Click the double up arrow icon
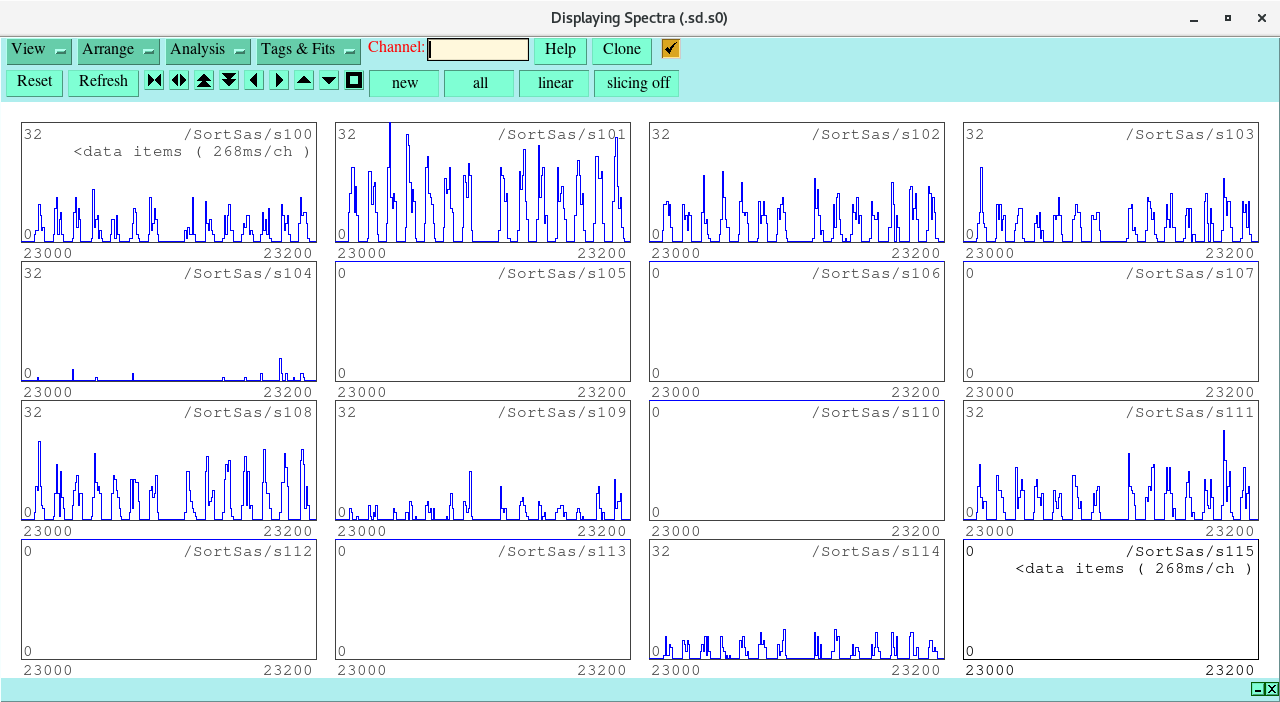This screenshot has width=1280, height=702. tap(204, 81)
